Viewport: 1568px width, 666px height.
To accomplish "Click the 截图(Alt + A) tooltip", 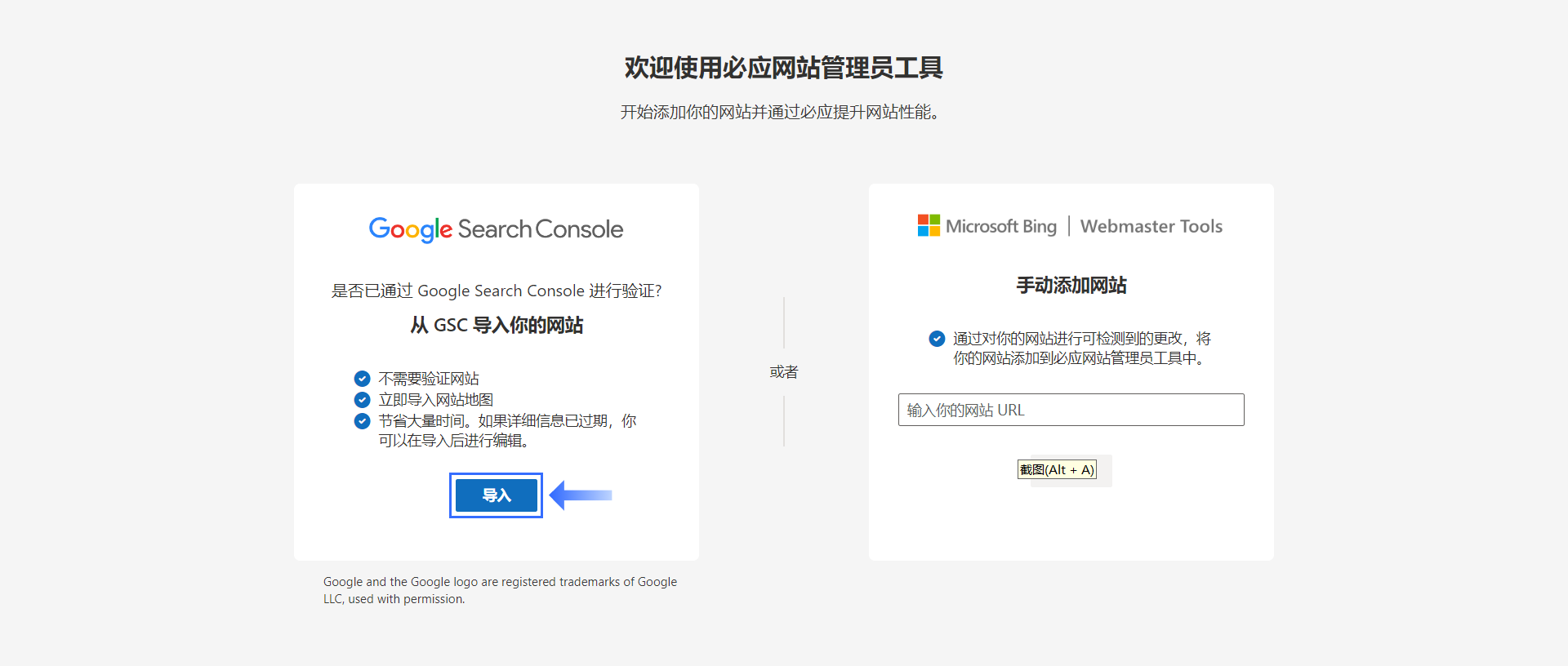I will coord(1057,469).
